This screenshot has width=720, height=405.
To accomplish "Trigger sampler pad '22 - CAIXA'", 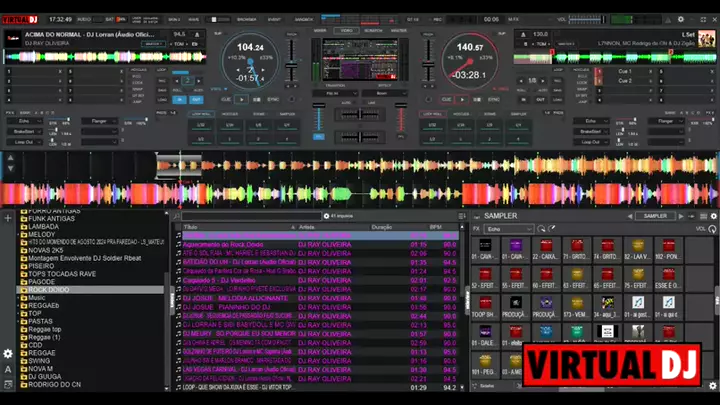I will tap(546, 249).
